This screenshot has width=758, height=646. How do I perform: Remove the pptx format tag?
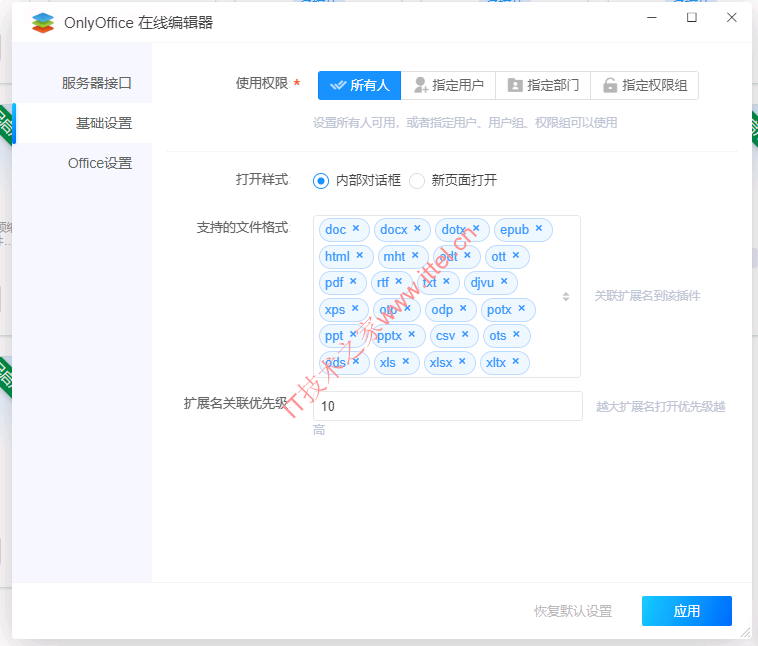click(x=412, y=334)
